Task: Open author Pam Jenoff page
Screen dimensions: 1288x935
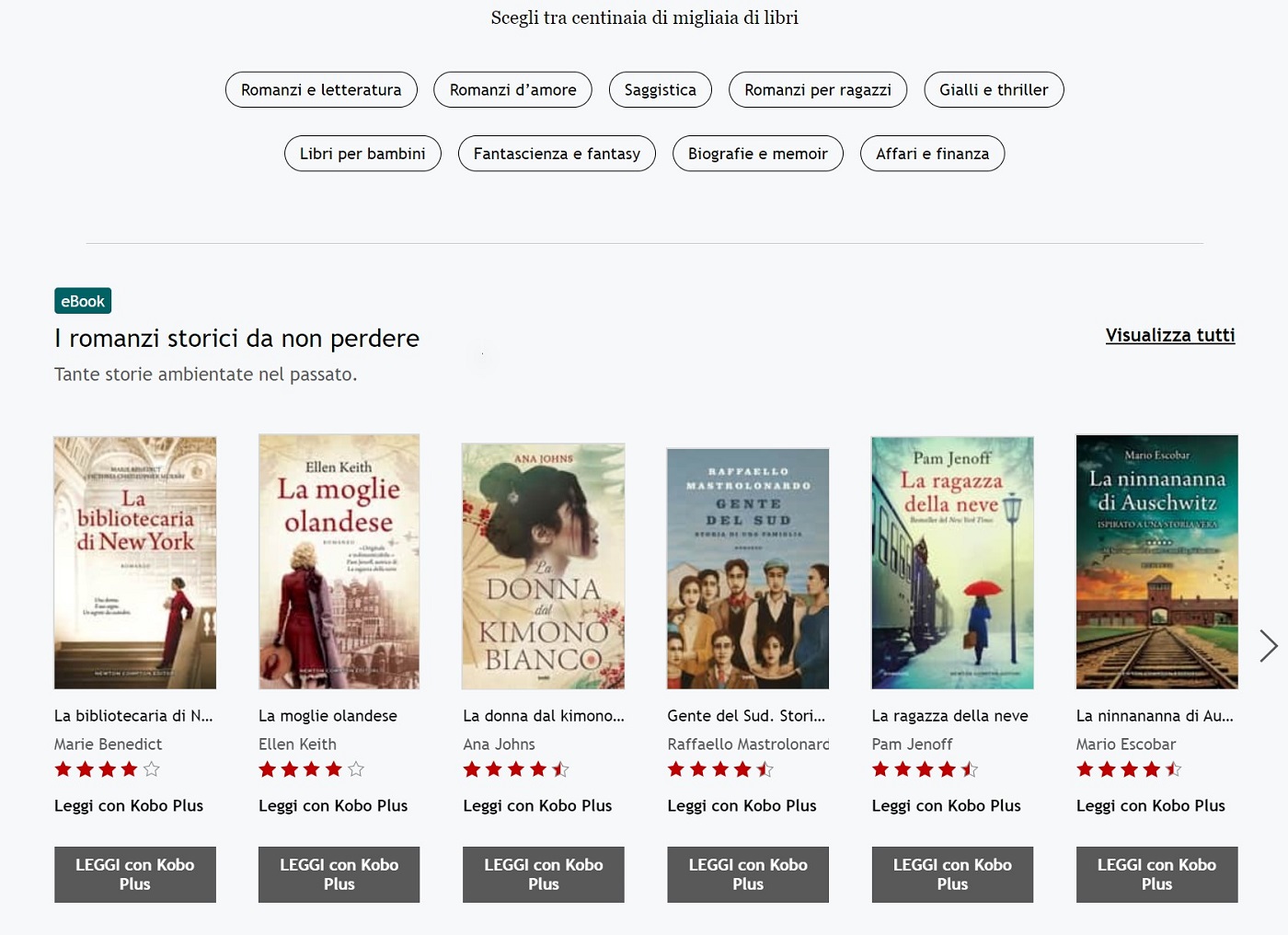Action: tap(912, 744)
